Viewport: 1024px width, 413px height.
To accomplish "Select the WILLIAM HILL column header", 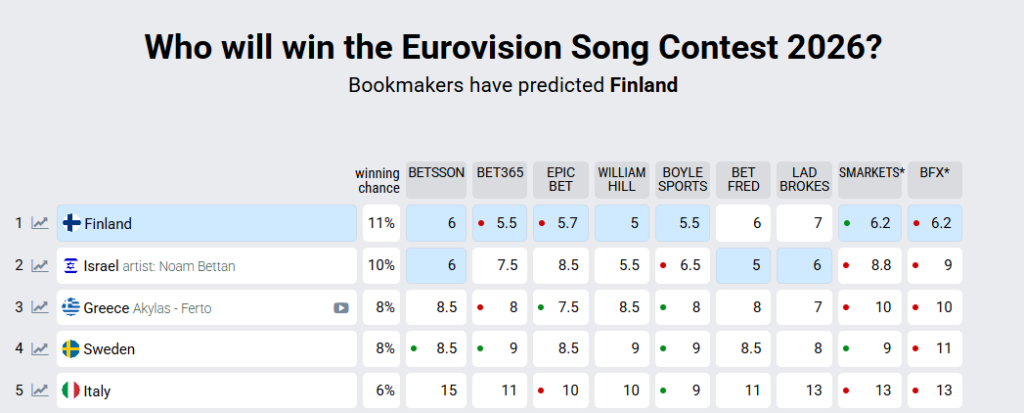I will point(622,179).
